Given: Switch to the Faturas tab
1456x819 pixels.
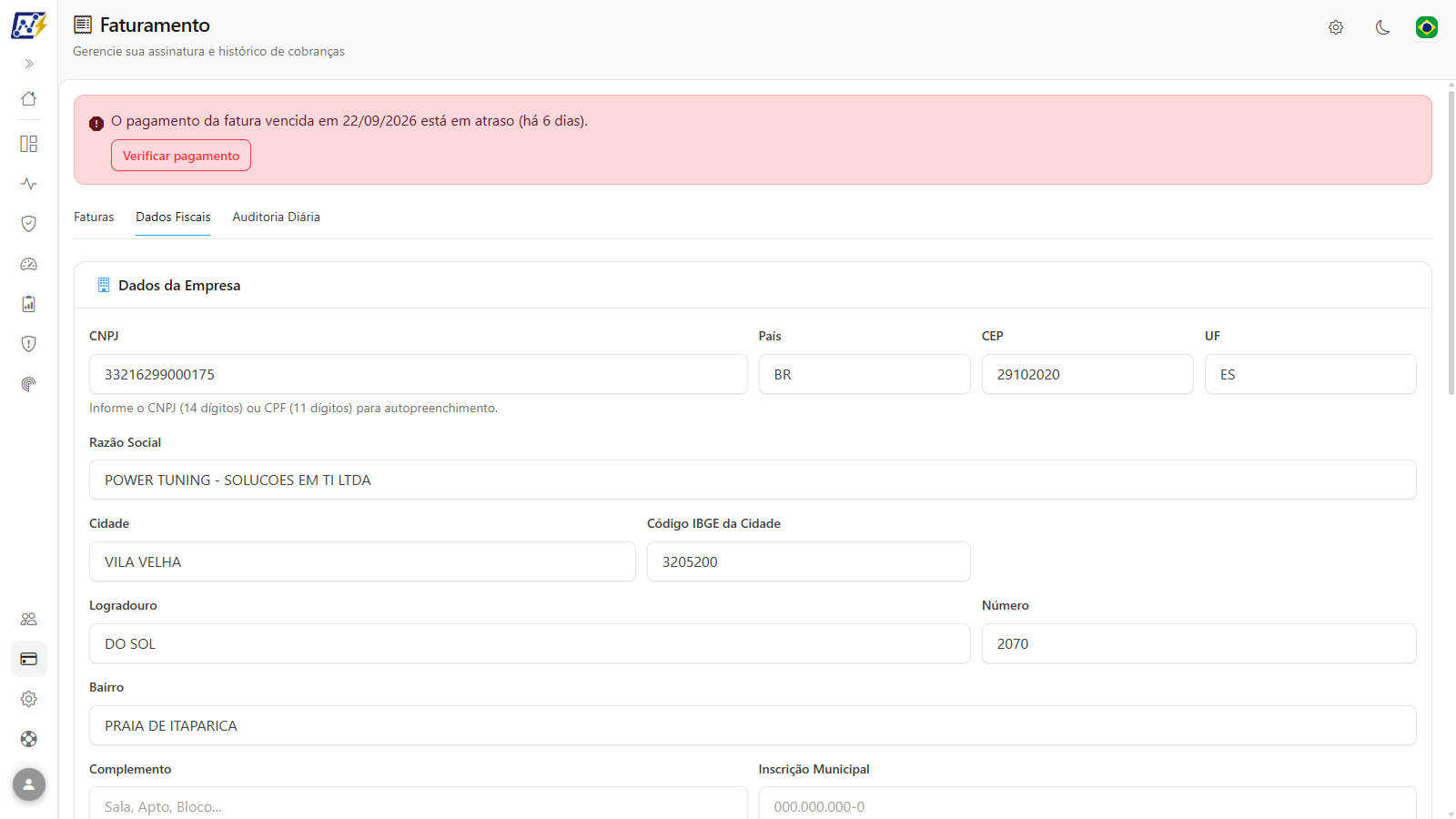Looking at the screenshot, I should (x=94, y=217).
